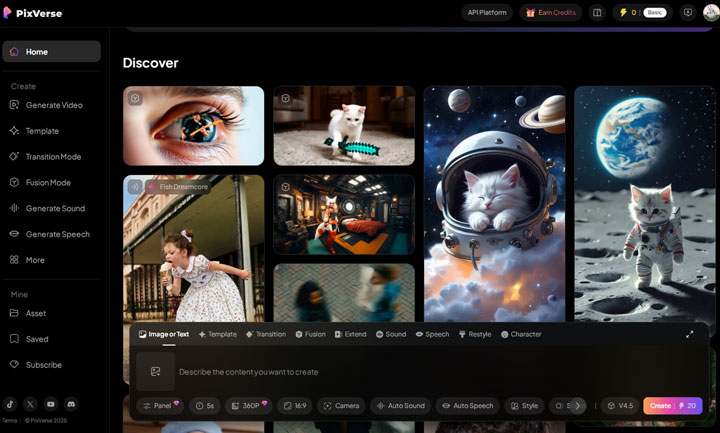Open the user profile avatar

(710, 13)
